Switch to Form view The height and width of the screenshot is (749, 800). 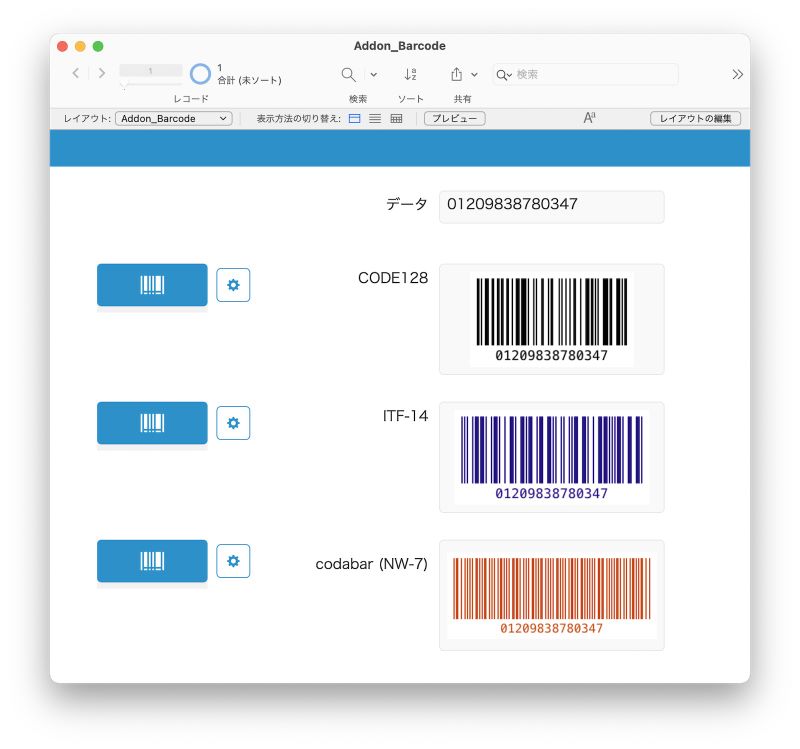pyautogui.click(x=354, y=118)
